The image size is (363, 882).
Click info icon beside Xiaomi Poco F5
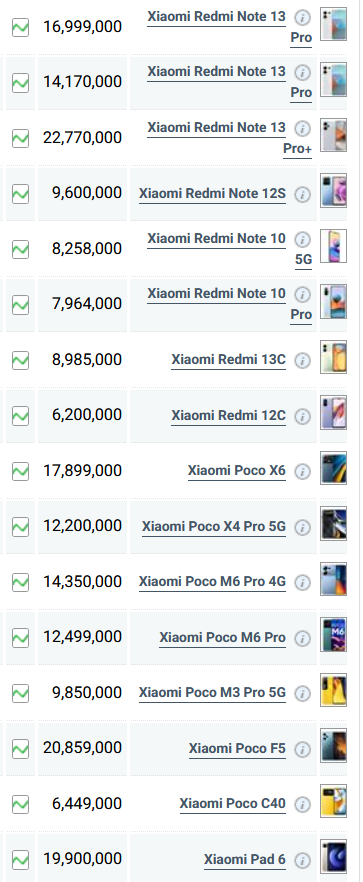(303, 749)
